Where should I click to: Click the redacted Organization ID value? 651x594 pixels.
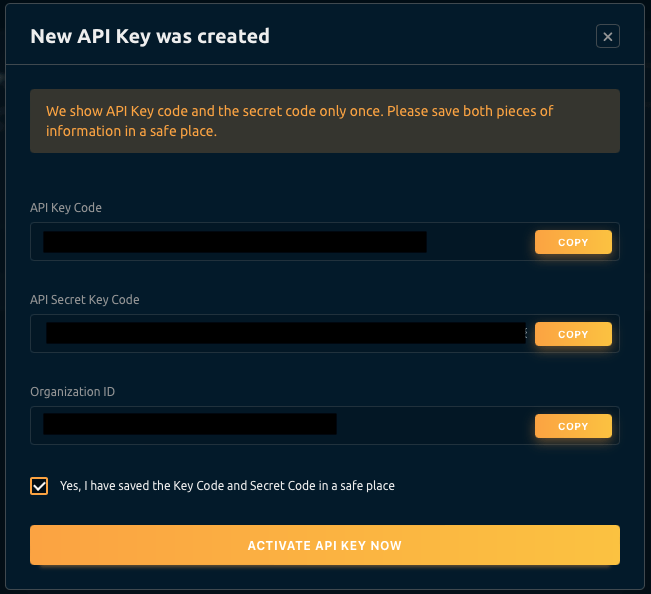[190, 426]
